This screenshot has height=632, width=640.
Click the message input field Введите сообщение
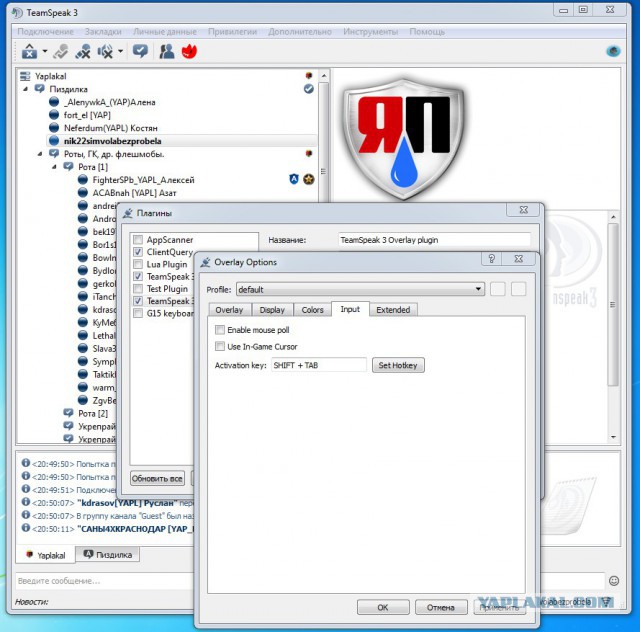click(104, 581)
